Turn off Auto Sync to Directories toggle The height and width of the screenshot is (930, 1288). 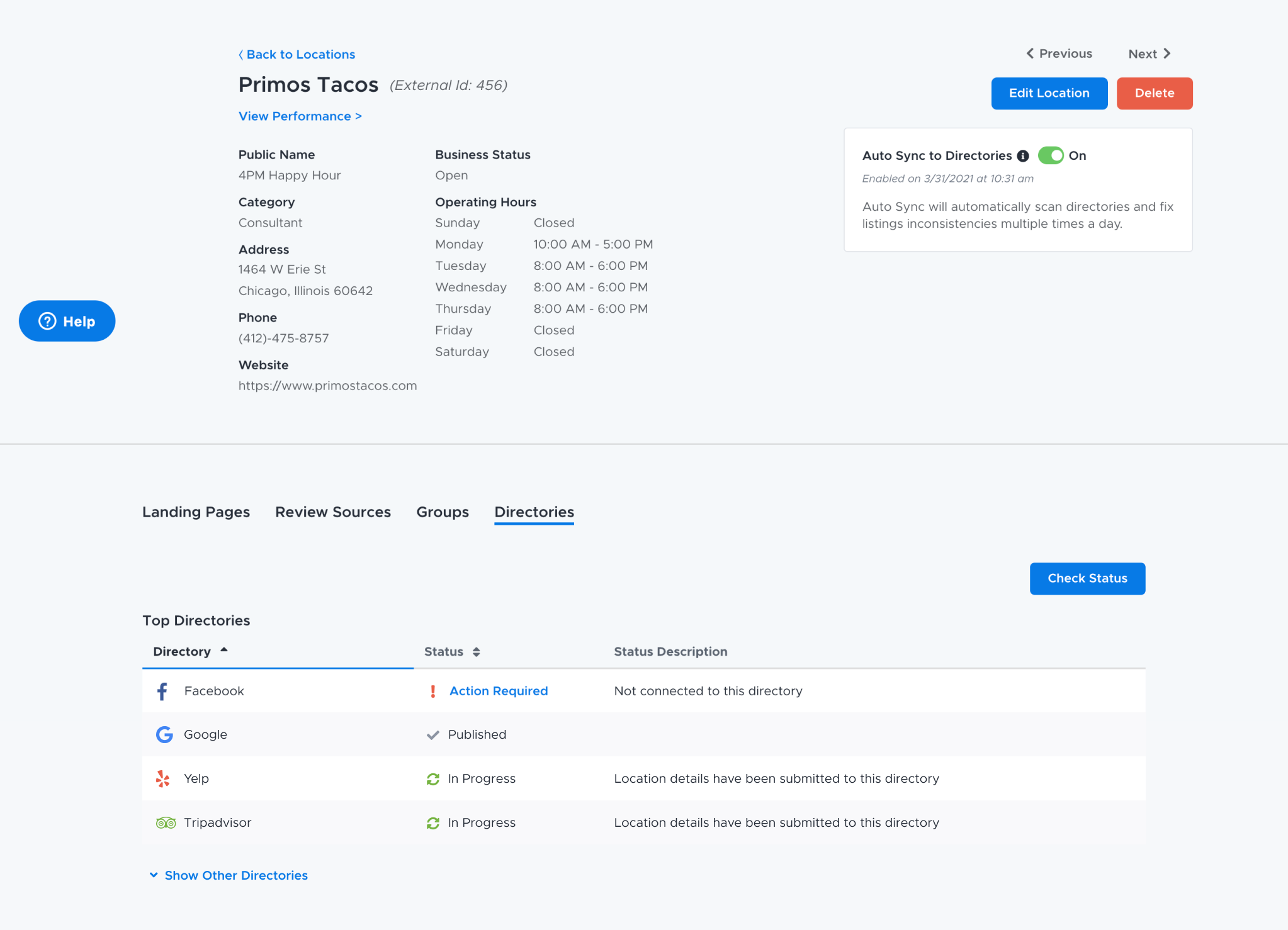point(1050,155)
